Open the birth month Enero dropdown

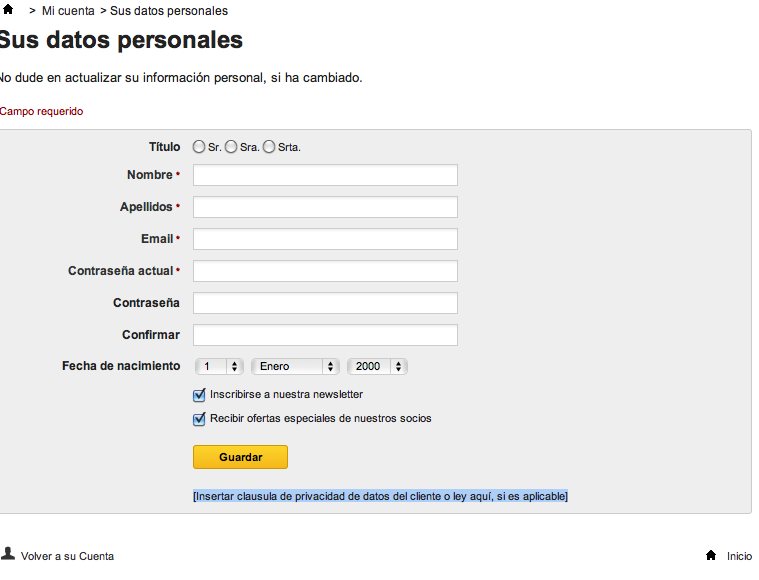pyautogui.click(x=295, y=367)
